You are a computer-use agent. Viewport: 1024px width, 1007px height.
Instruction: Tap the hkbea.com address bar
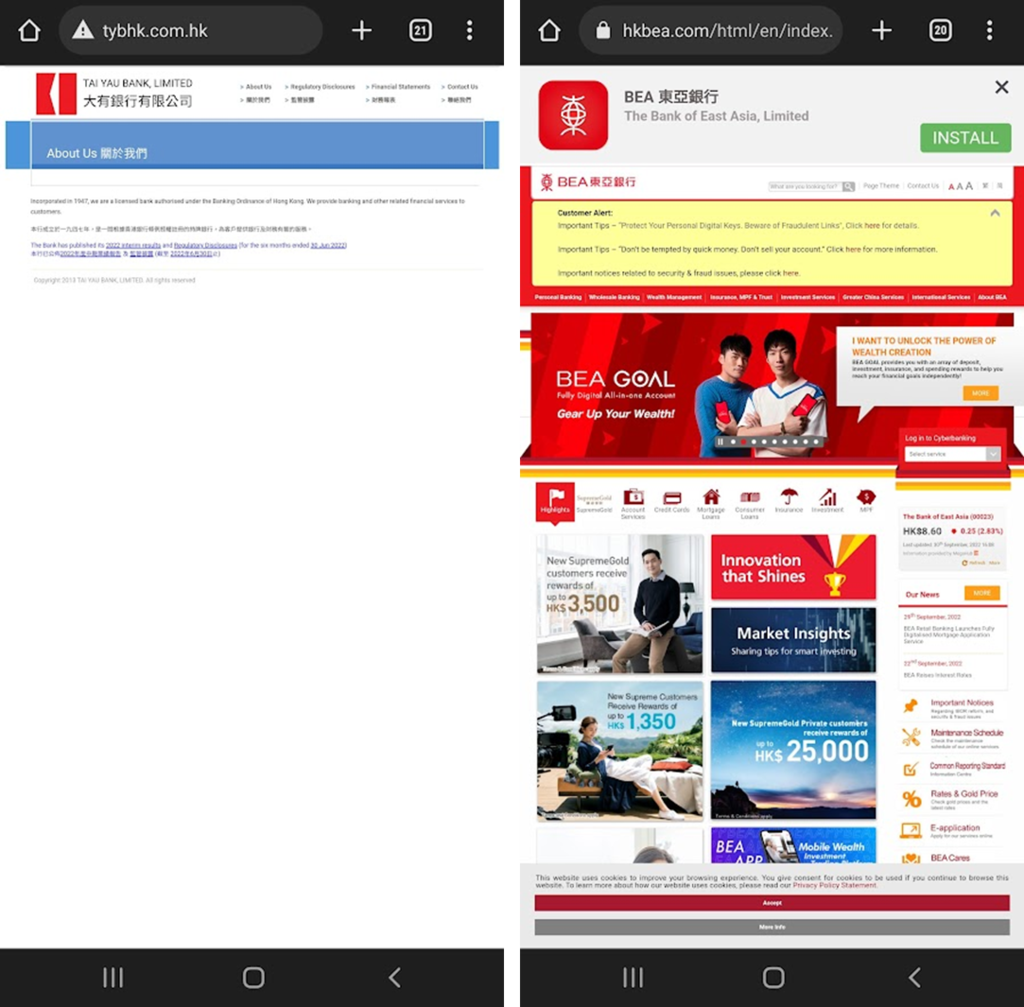pyautogui.click(x=711, y=30)
